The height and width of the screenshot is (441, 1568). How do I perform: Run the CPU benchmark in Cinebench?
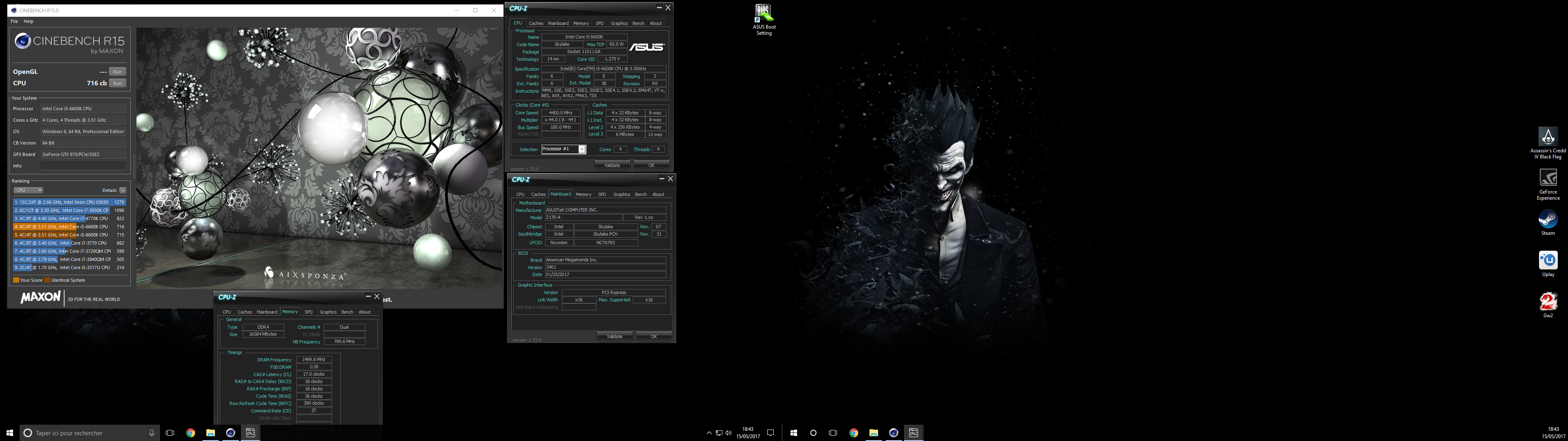[118, 83]
